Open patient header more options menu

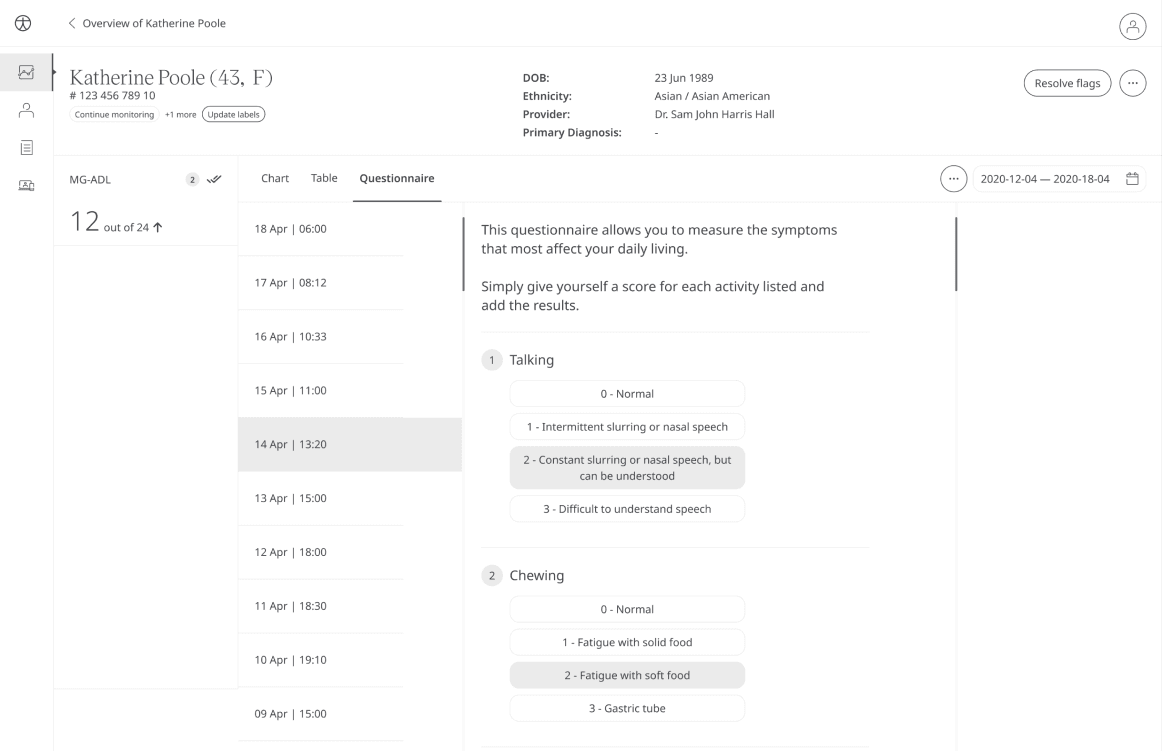click(x=1132, y=83)
